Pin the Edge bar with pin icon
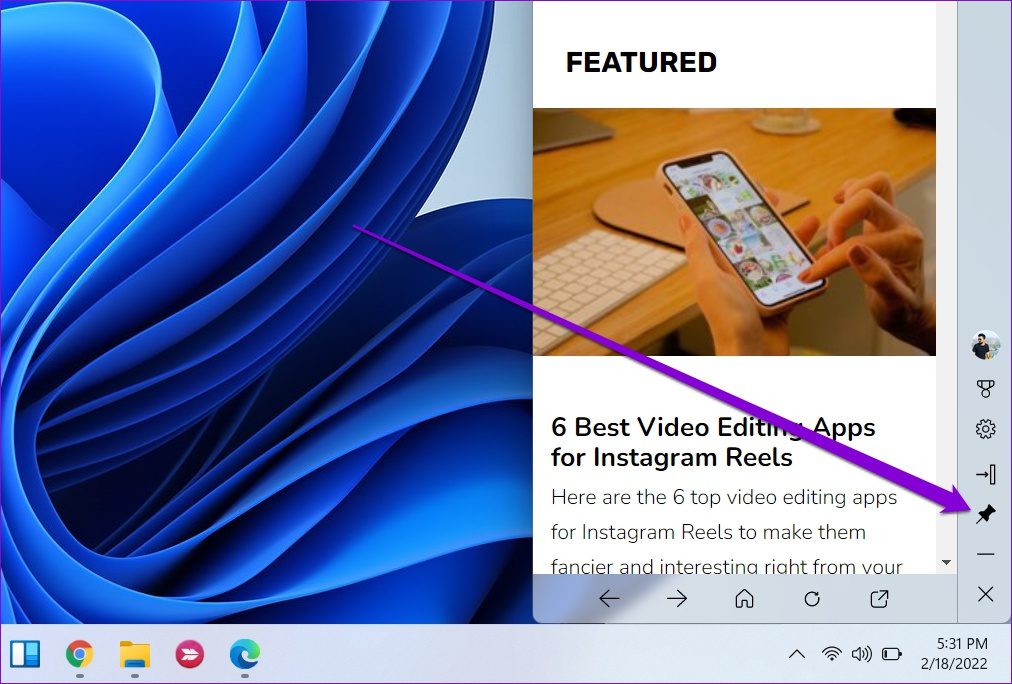Image resolution: width=1012 pixels, height=684 pixels. [x=985, y=514]
